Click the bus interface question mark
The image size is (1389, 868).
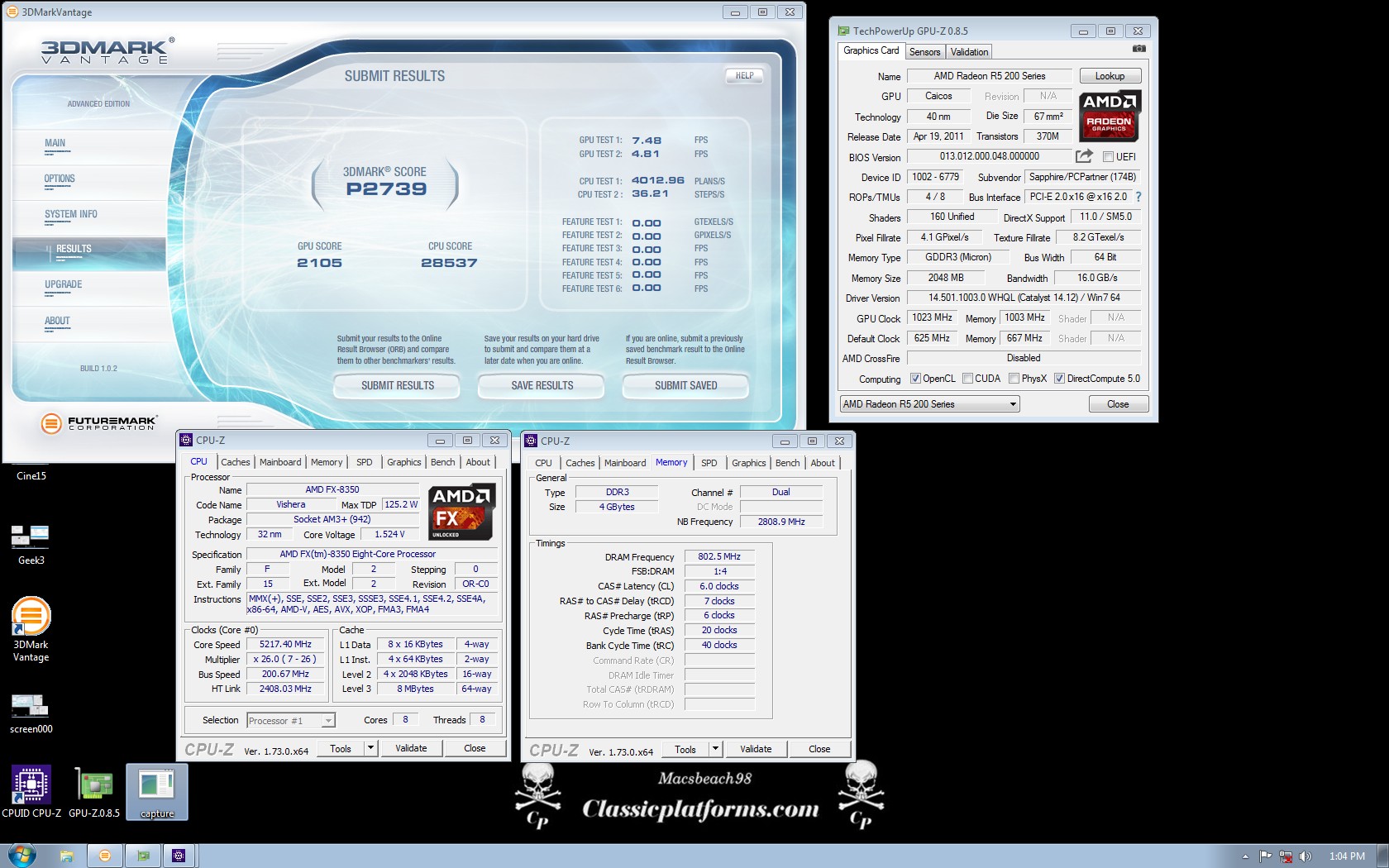(1138, 197)
